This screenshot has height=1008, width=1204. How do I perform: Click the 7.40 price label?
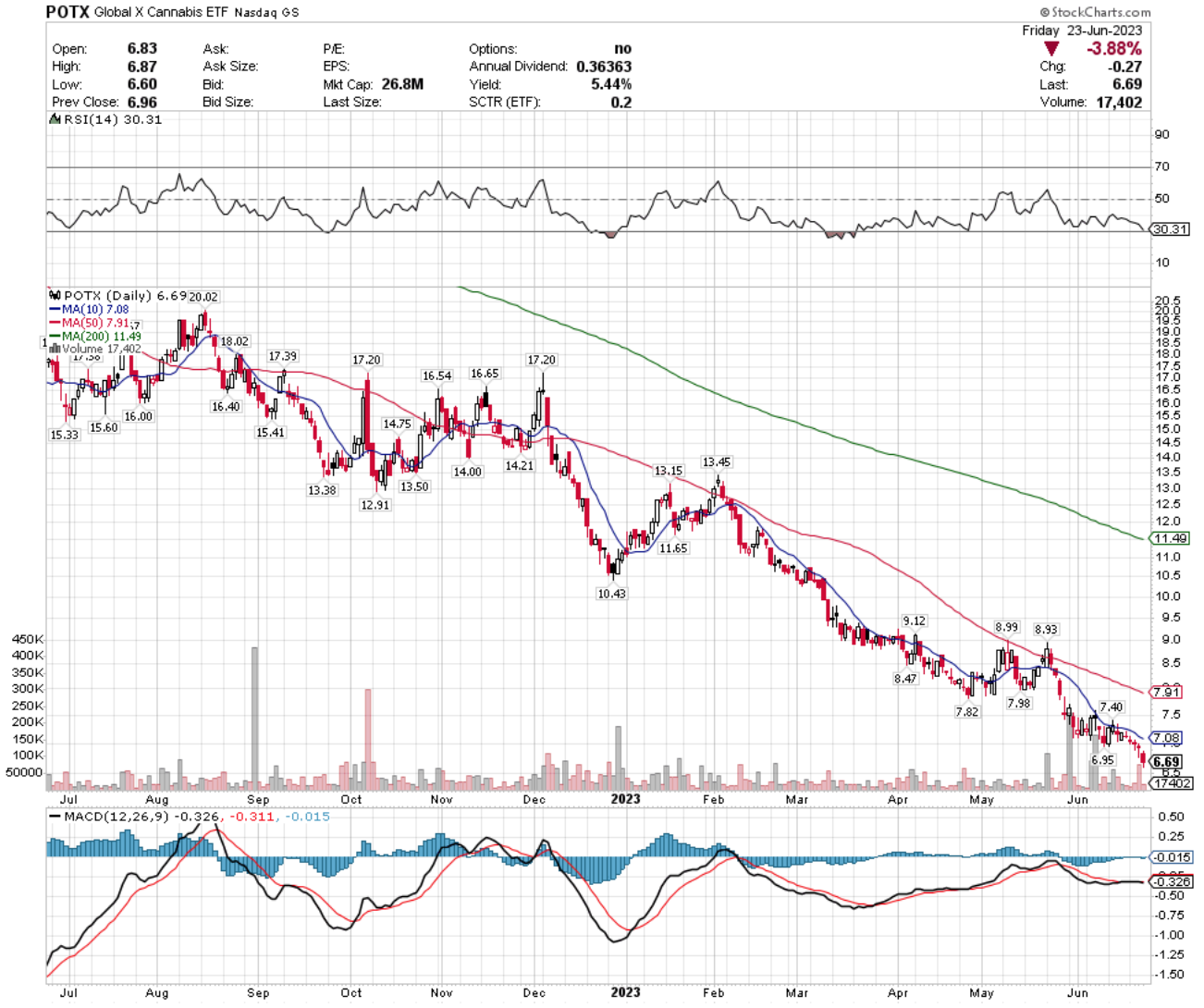pos(1112,707)
